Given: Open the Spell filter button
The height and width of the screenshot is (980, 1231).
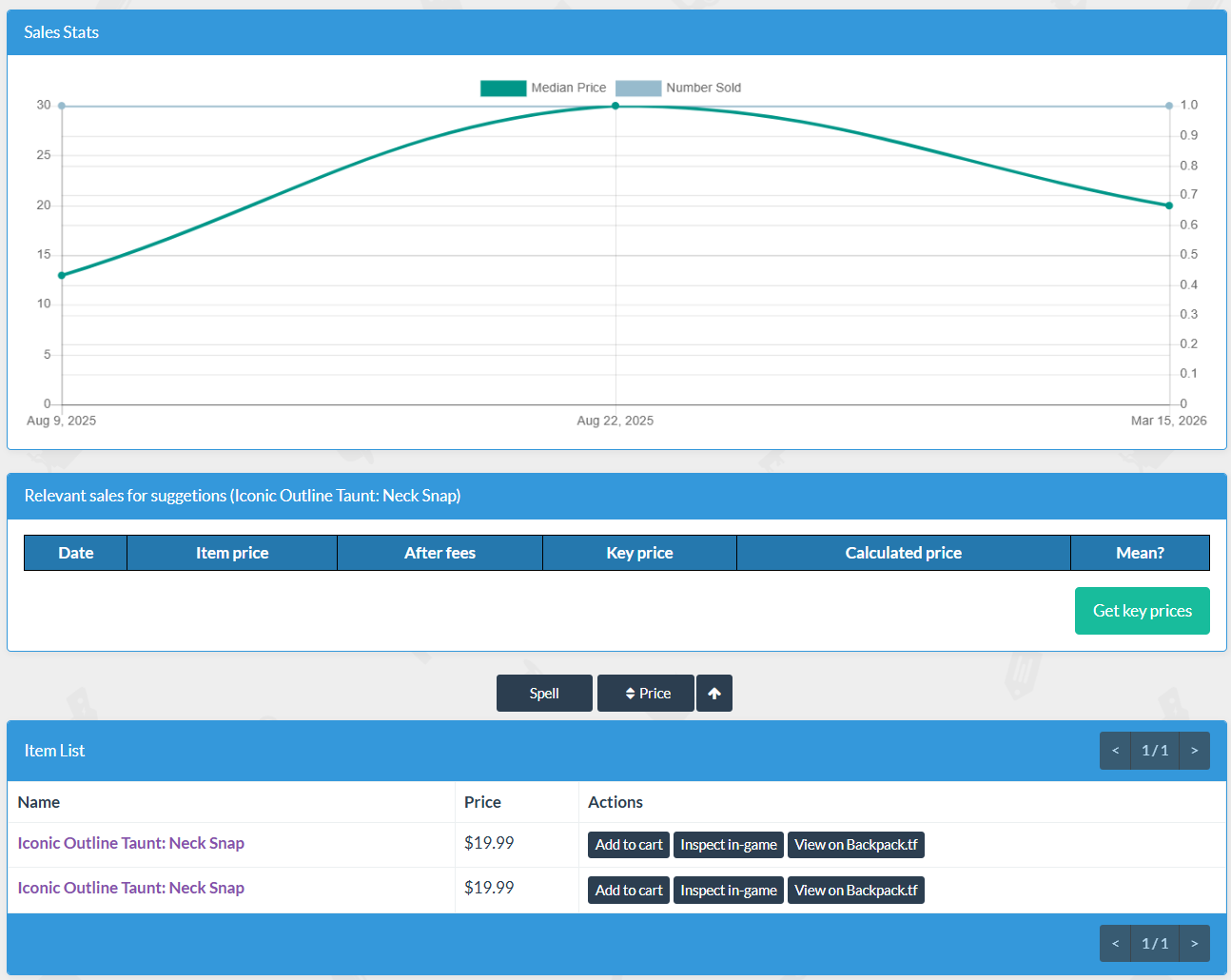Looking at the screenshot, I should point(544,693).
